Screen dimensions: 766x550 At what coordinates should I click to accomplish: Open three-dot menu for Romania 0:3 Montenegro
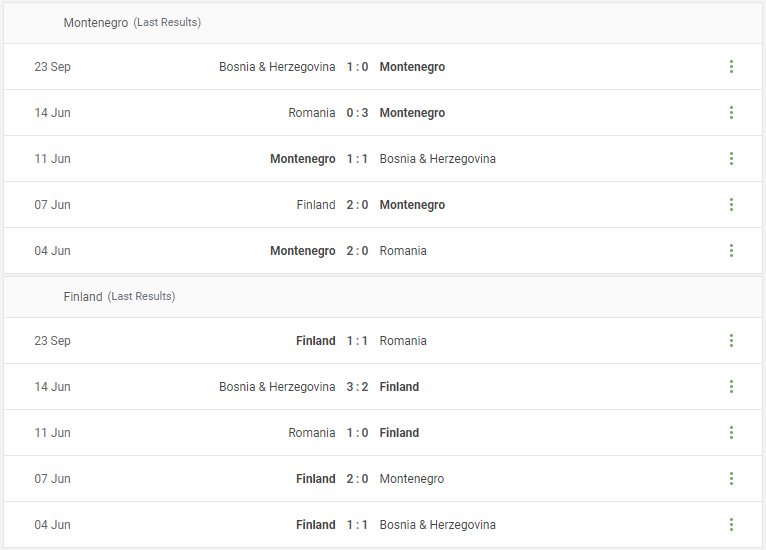pos(731,112)
